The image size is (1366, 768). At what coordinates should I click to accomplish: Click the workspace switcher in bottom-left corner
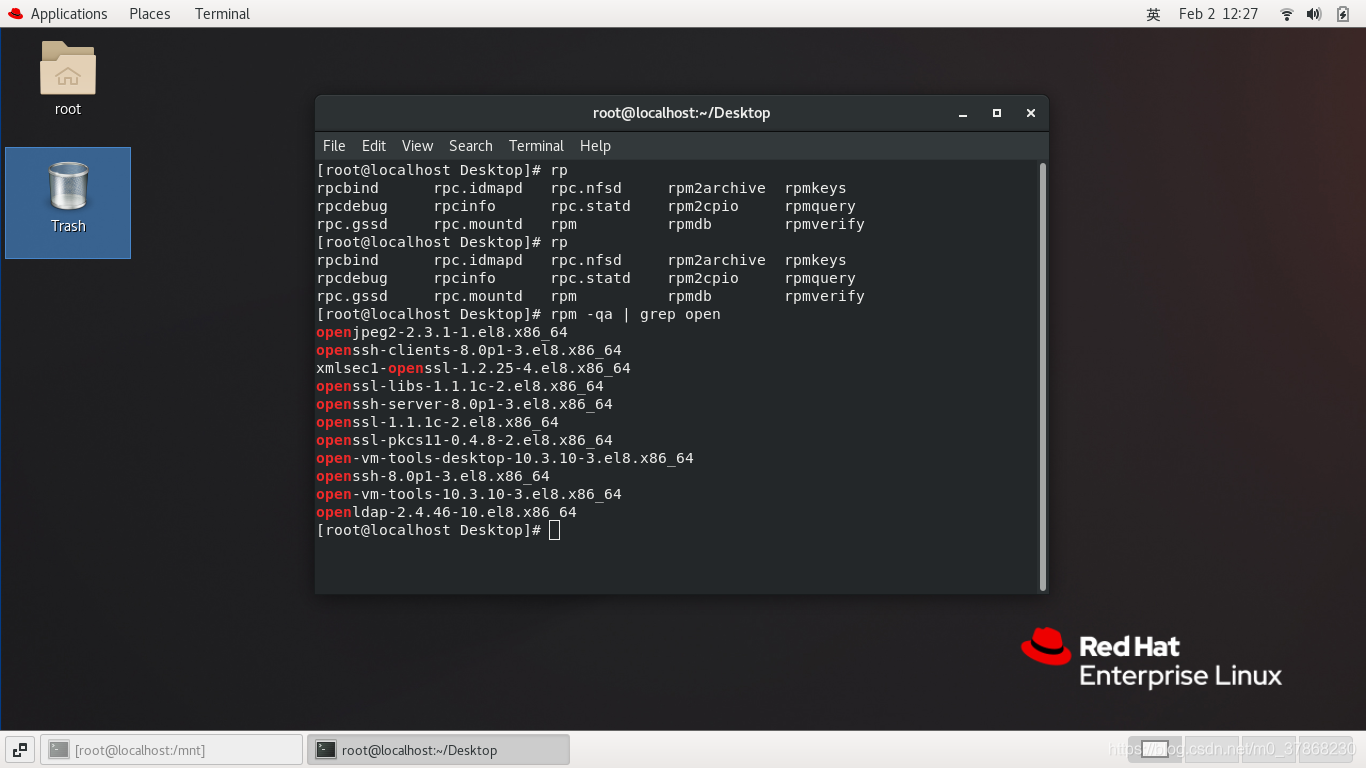point(19,748)
